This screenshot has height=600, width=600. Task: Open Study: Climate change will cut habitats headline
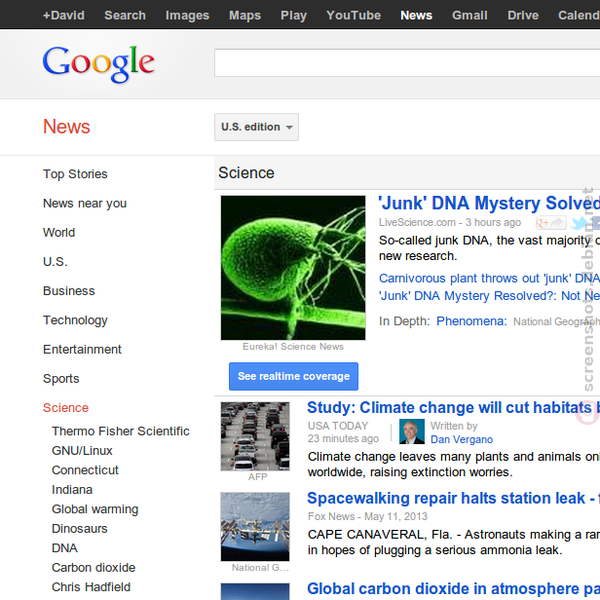453,408
